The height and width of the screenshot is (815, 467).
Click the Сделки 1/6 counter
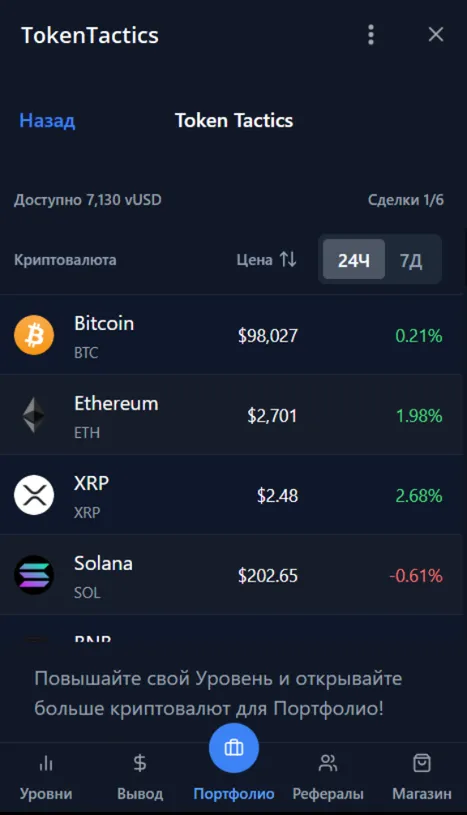[406, 200]
